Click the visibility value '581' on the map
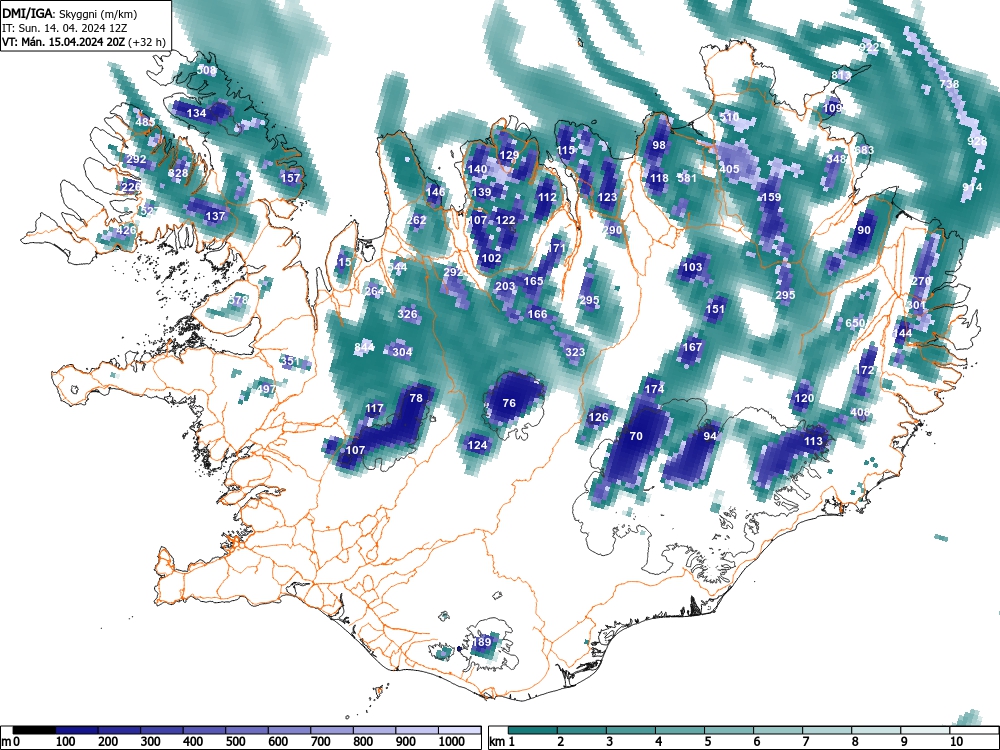The width and height of the screenshot is (1000, 750). [687, 178]
